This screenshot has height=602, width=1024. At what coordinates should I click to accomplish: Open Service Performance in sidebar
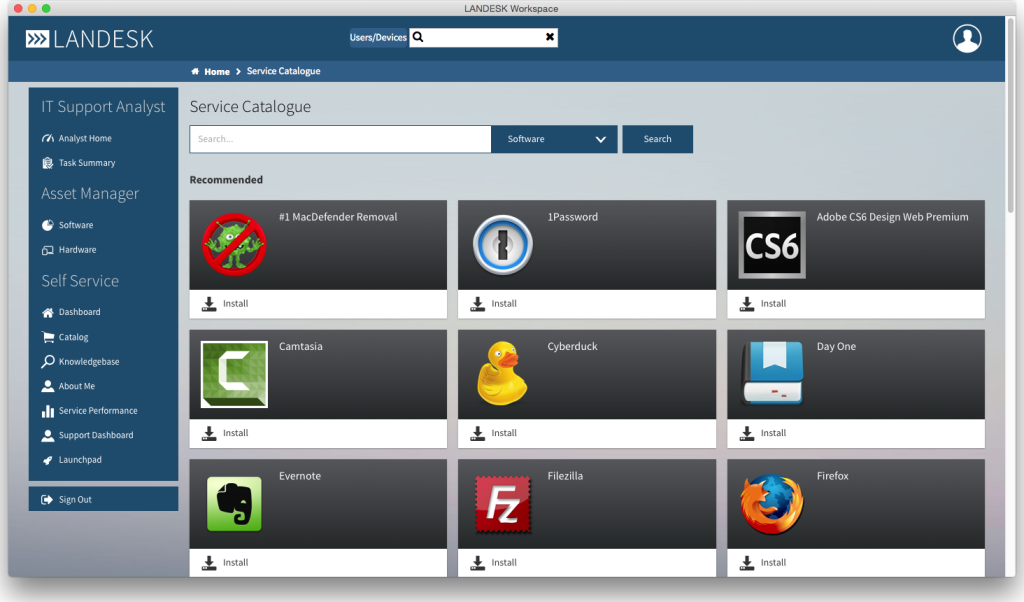coord(97,410)
